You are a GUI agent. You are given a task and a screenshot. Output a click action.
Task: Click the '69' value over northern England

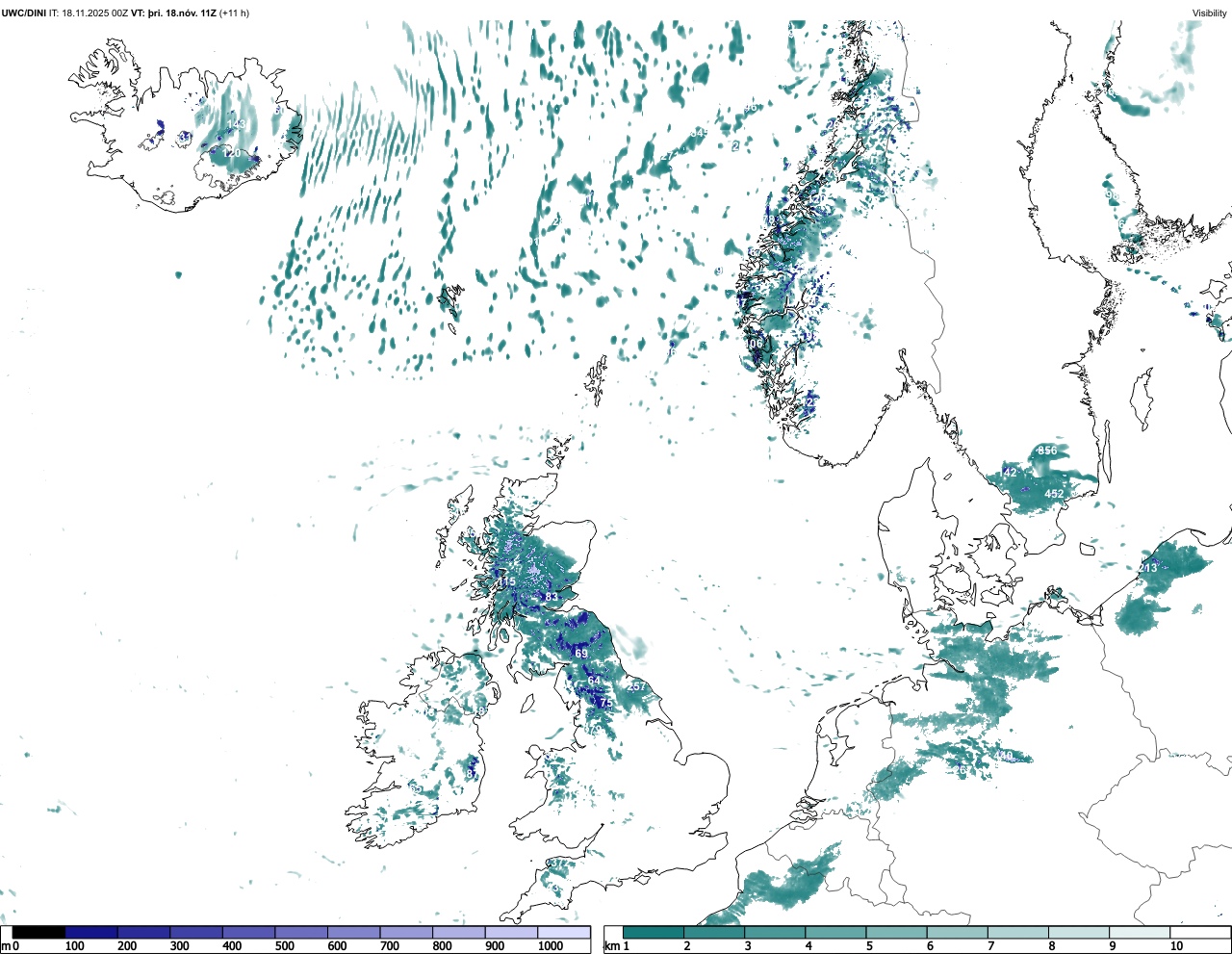[x=581, y=654]
